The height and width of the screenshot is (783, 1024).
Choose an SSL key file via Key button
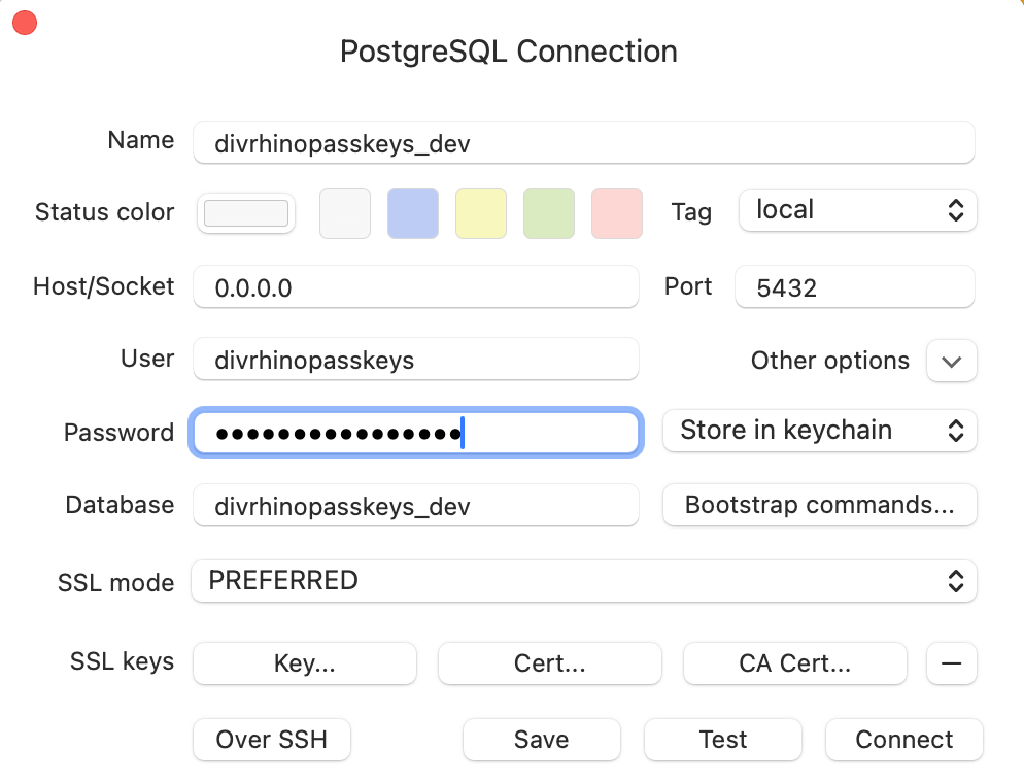click(x=304, y=663)
